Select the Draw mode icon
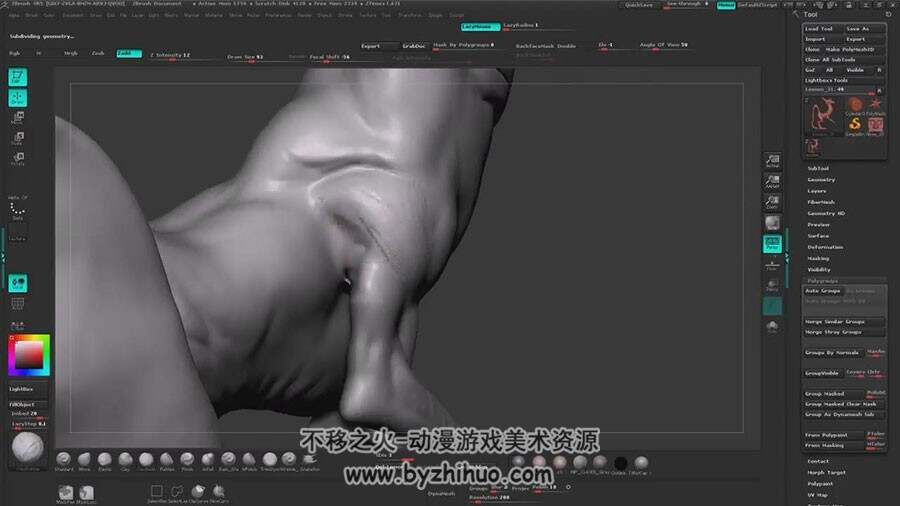This screenshot has height=506, width=900. [x=17, y=98]
